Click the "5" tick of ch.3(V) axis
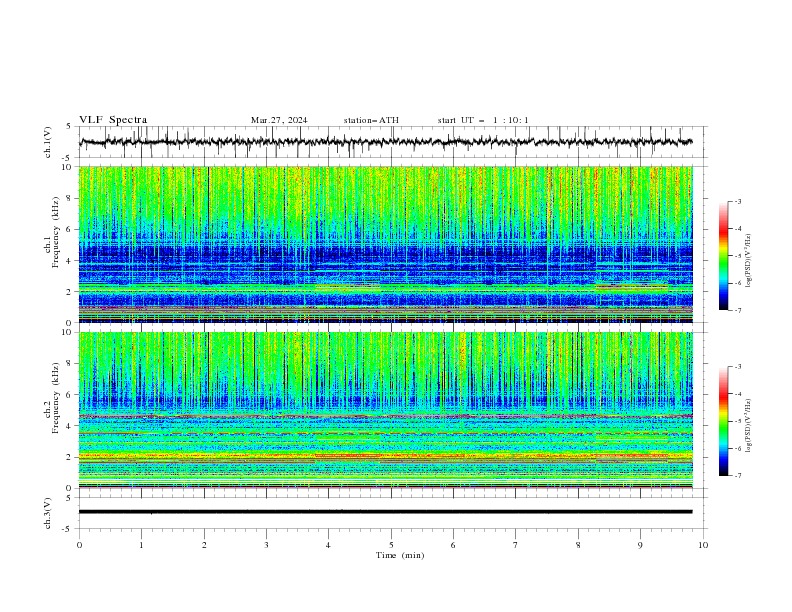The width and height of the screenshot is (792, 612). pos(69,498)
